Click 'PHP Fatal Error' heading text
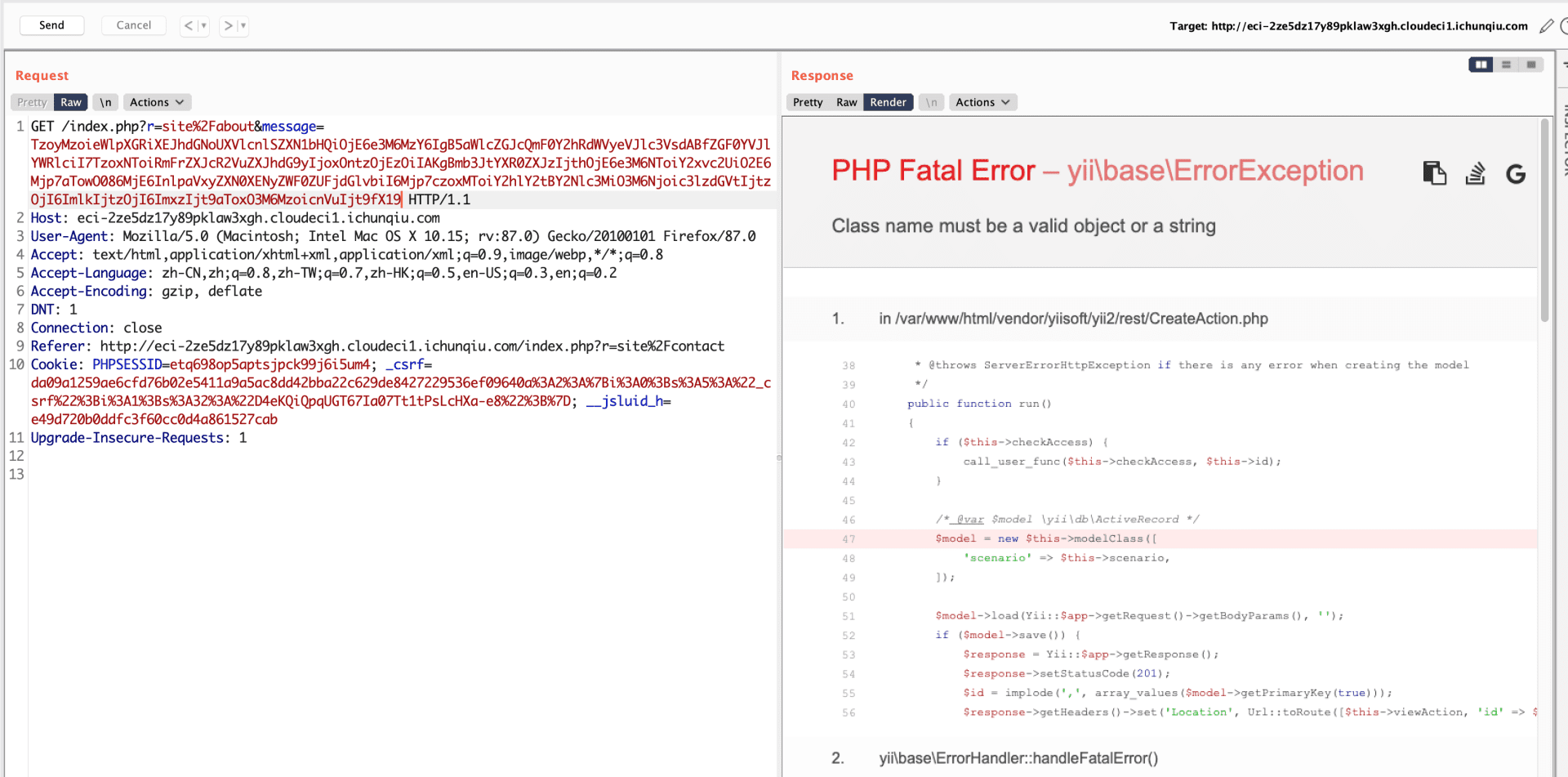Viewport: 1568px width, 777px height. pos(933,171)
